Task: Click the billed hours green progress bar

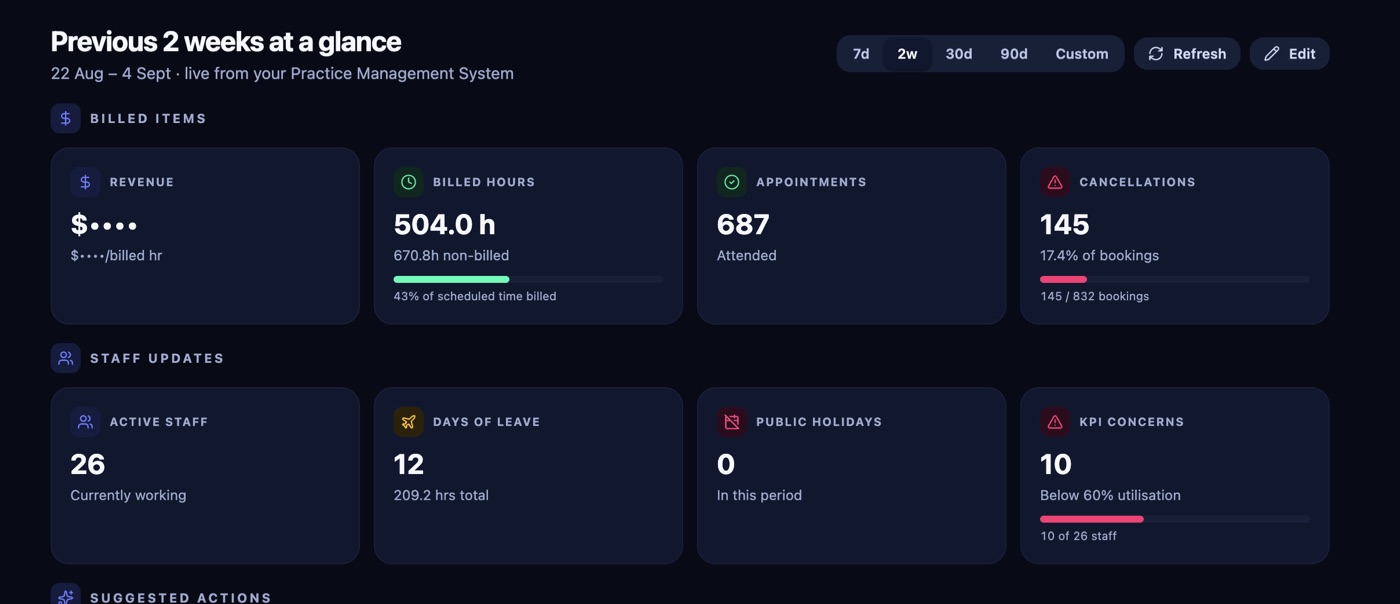Action: tap(528, 279)
